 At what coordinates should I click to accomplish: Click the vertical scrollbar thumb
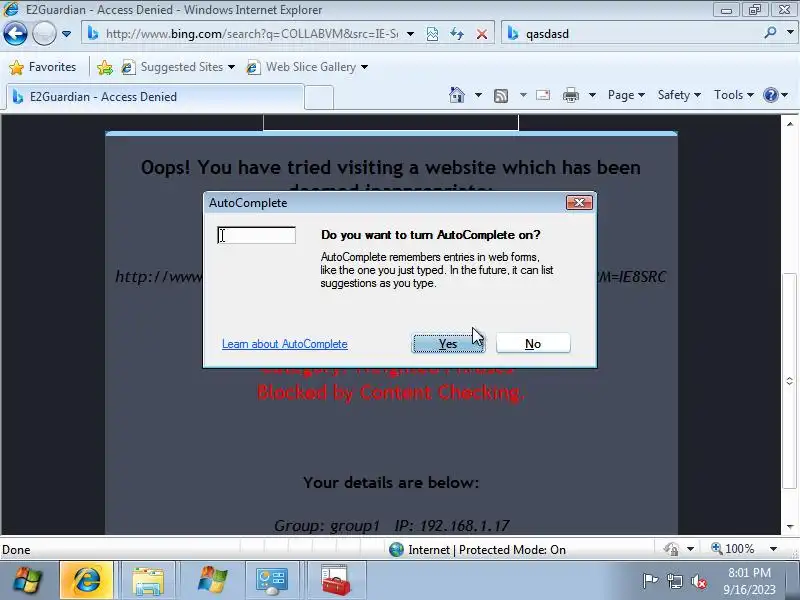(790, 381)
